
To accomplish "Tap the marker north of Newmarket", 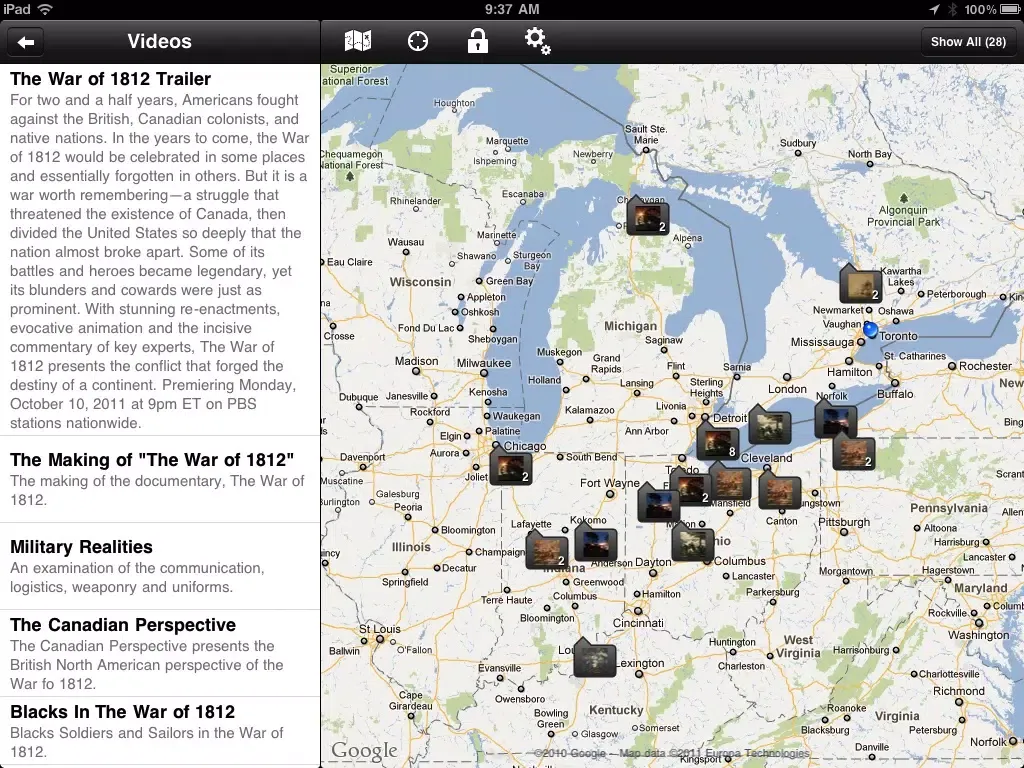I will pyautogui.click(x=861, y=285).
